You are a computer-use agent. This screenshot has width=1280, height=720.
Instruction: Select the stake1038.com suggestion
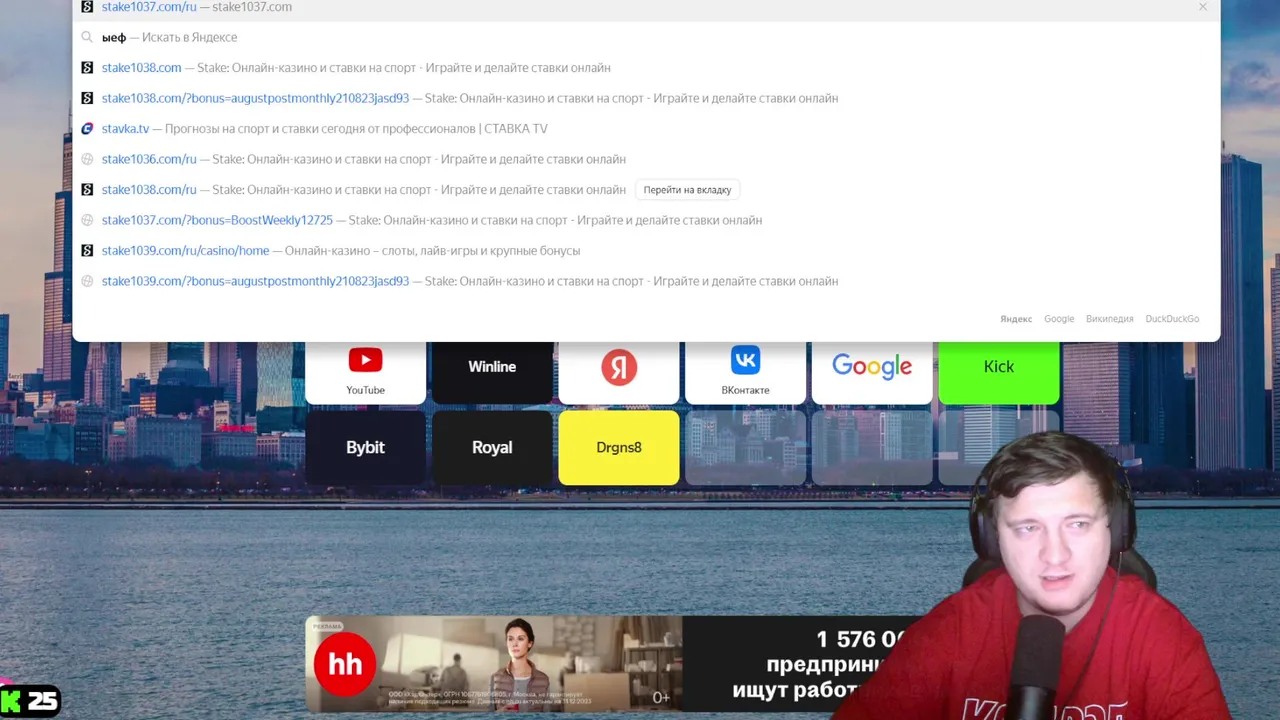pos(646,68)
